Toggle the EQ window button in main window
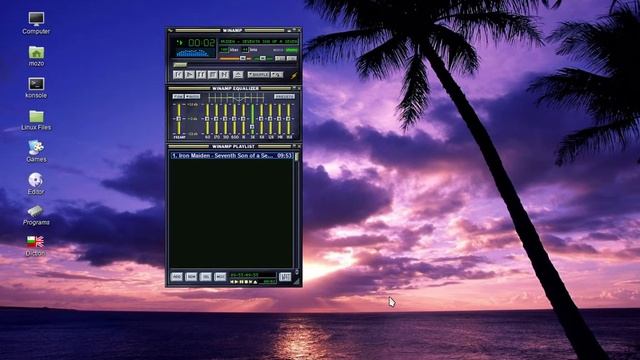 (x=280, y=59)
